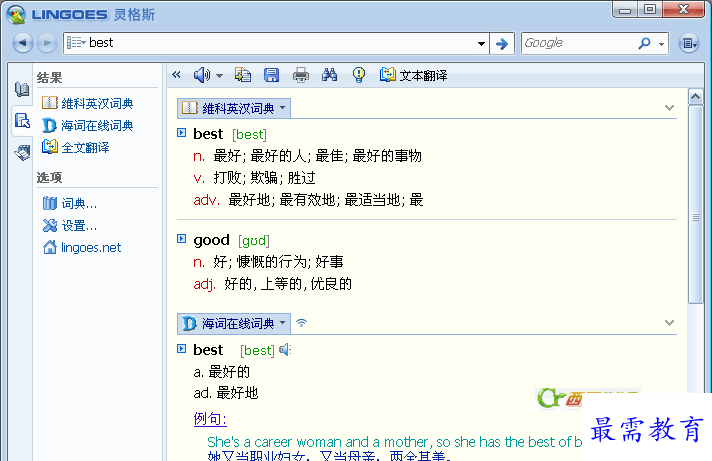Image resolution: width=712 pixels, height=461 pixels.
Task: Collapse the side panel with double chevron
Action: 177,74
